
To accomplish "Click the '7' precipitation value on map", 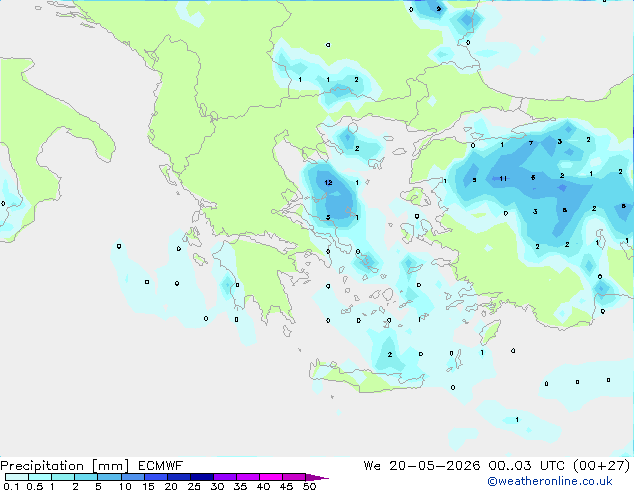I will click(x=531, y=143).
